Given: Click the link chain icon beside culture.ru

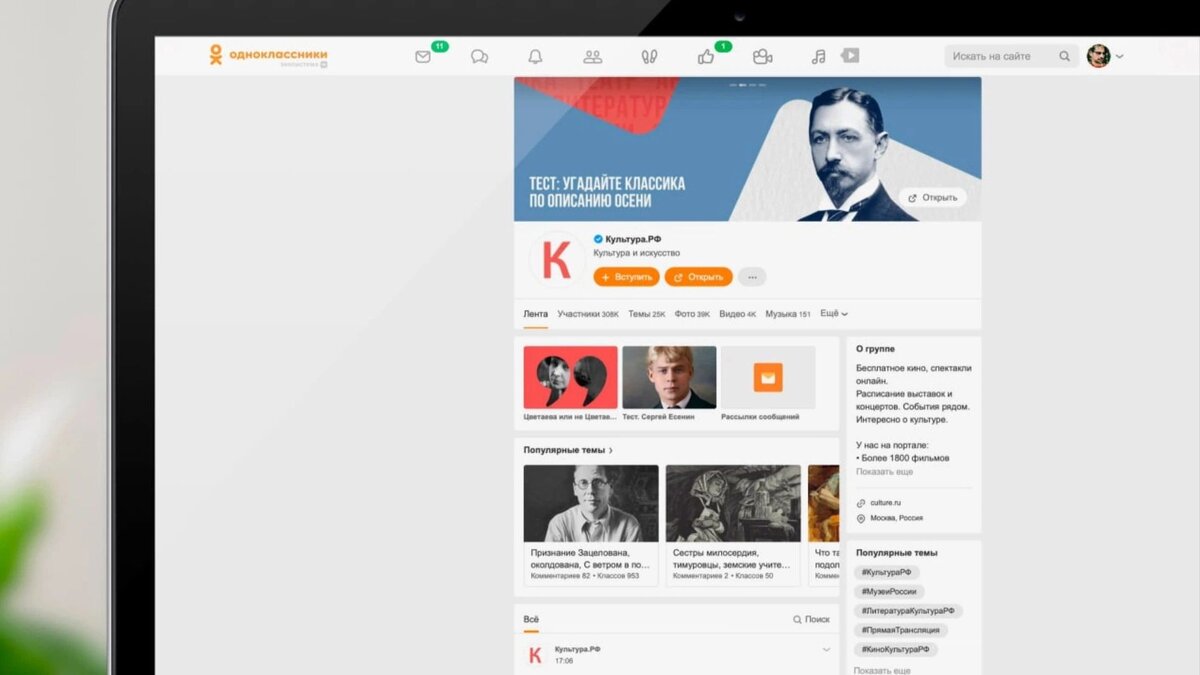Looking at the screenshot, I should point(861,503).
